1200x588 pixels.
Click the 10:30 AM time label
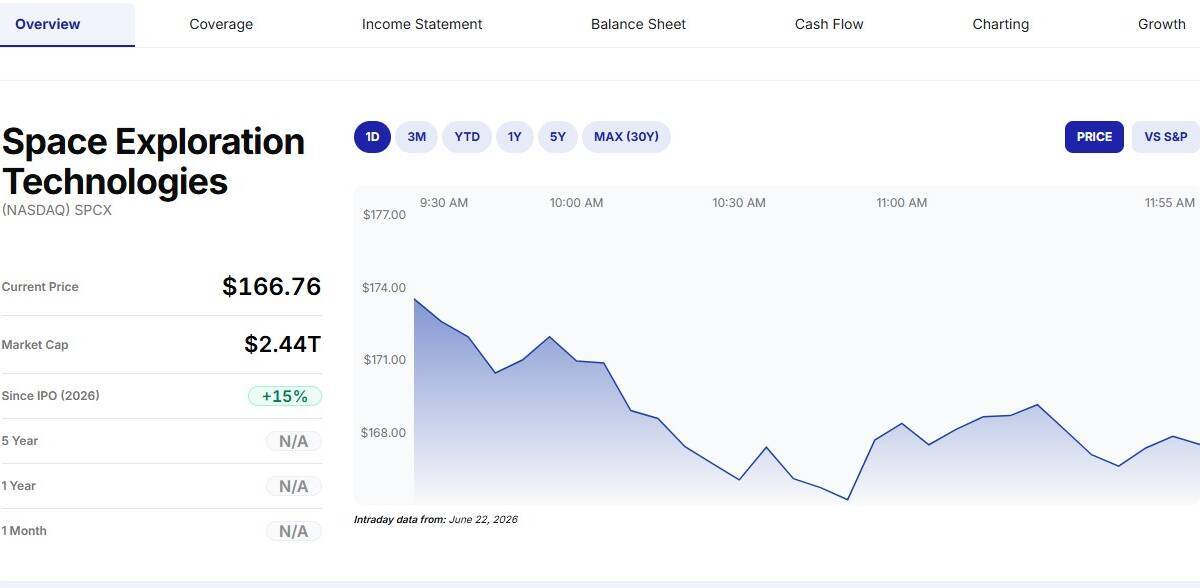739,203
